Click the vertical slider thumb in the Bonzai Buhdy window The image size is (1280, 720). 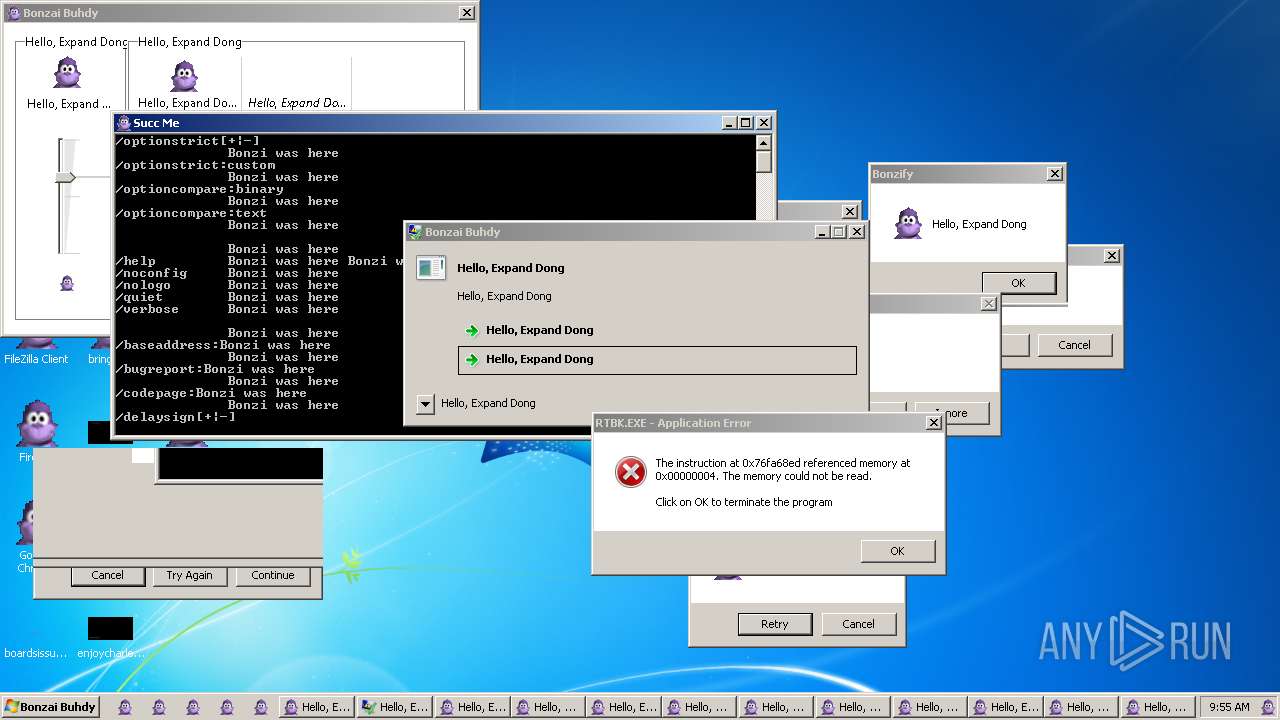[65, 177]
